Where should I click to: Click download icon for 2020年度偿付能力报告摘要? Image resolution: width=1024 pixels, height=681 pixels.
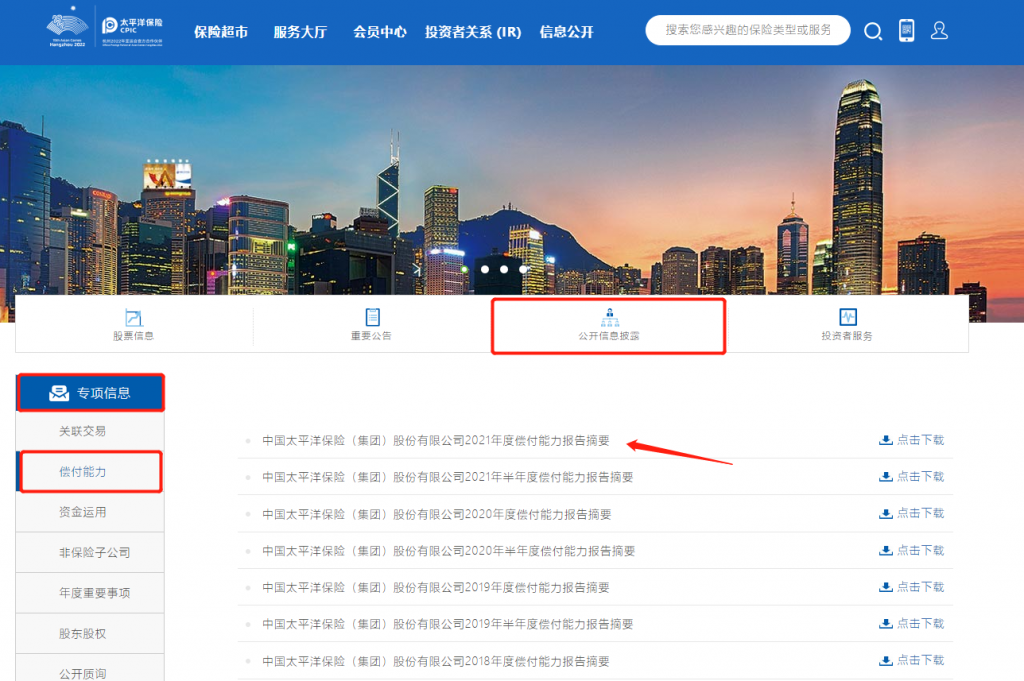(886, 514)
